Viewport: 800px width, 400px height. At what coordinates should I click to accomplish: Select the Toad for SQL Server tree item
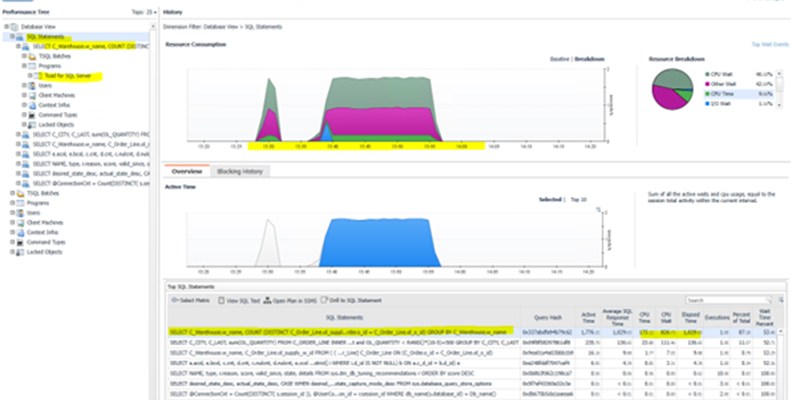tap(67, 76)
